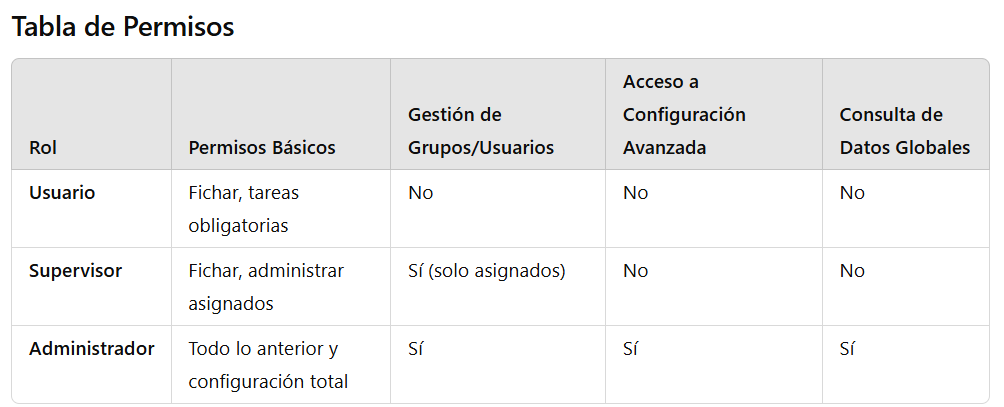
Task: Click Administrador's "Sí" under Gestión de Grupos/Usuarios
Action: click(x=416, y=349)
